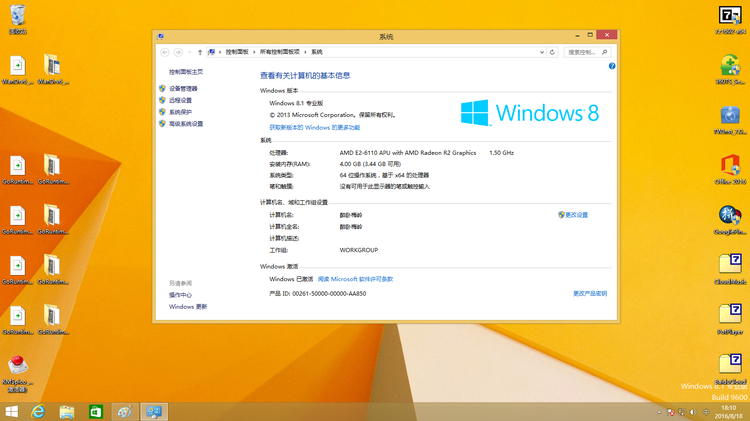Open the 360TS Security installer desktop icon
The image size is (750, 421).
tap(730, 70)
